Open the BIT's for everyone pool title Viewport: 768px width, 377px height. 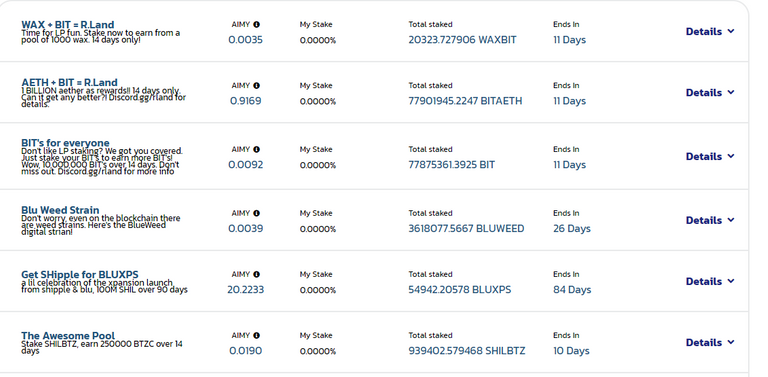click(x=65, y=143)
